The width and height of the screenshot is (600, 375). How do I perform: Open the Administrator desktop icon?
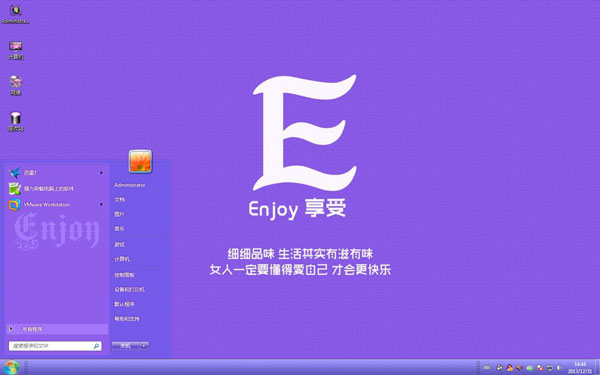pos(15,15)
